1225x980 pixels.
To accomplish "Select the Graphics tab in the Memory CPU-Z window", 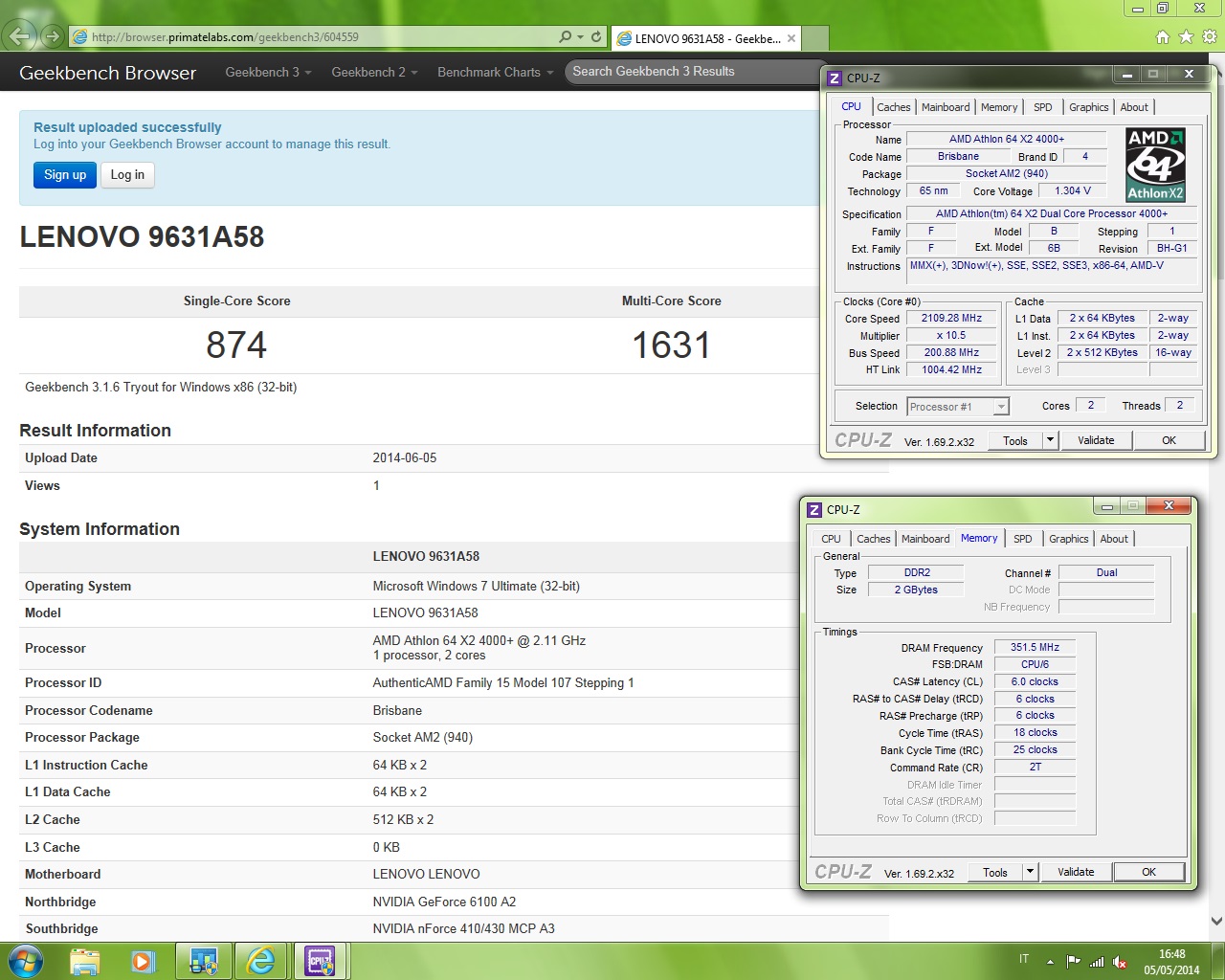I will point(1069,539).
